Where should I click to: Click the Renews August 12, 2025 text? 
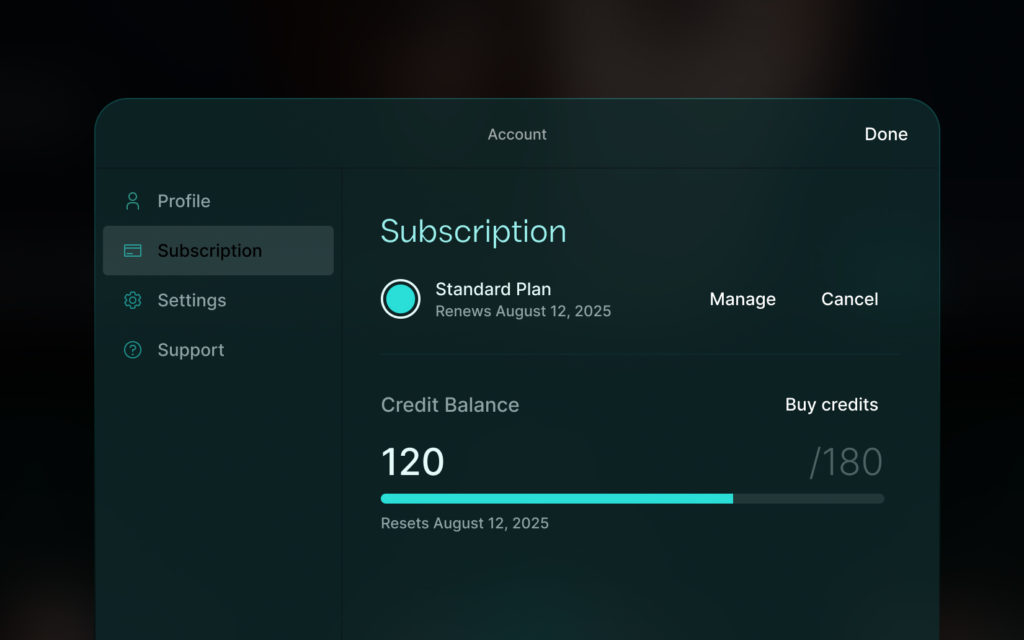(x=523, y=311)
